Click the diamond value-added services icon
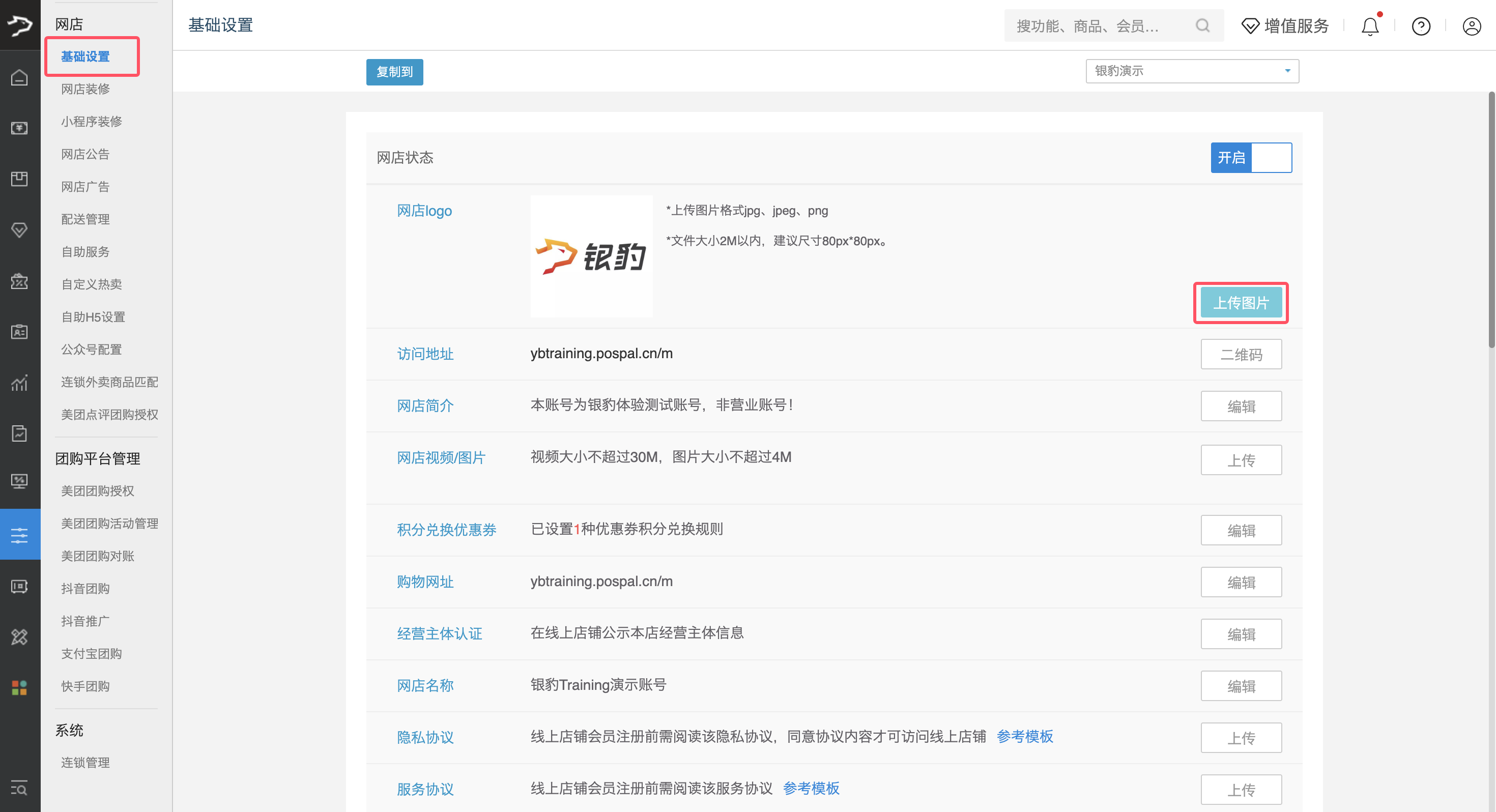This screenshot has width=1496, height=812. coord(1250,26)
